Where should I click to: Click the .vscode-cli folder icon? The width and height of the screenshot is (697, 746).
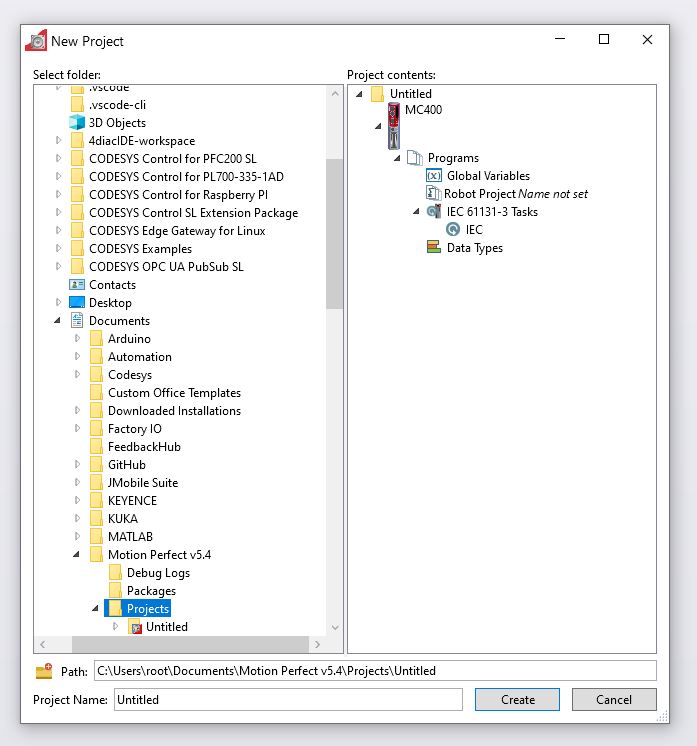(77, 105)
